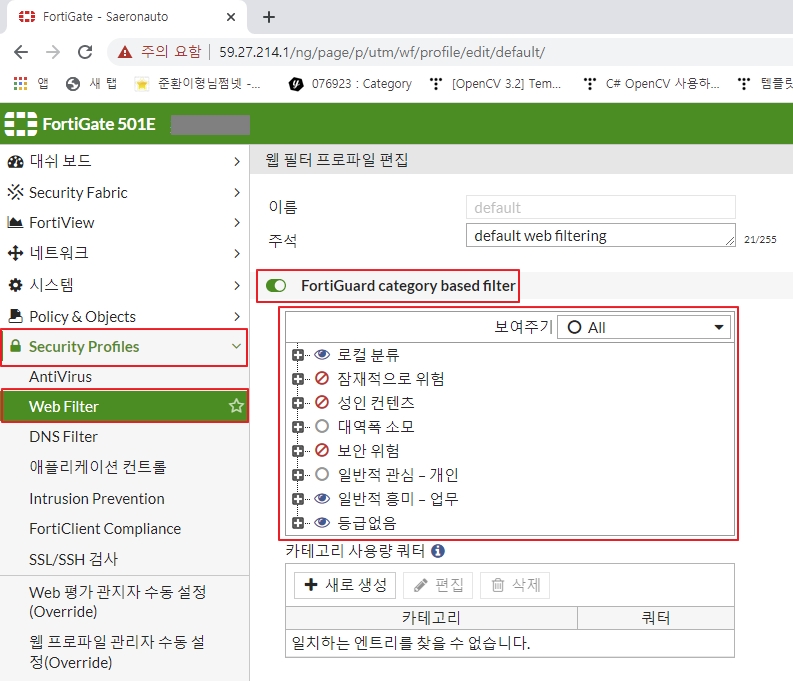Click the 주의 요함 security warning icon

(124, 52)
